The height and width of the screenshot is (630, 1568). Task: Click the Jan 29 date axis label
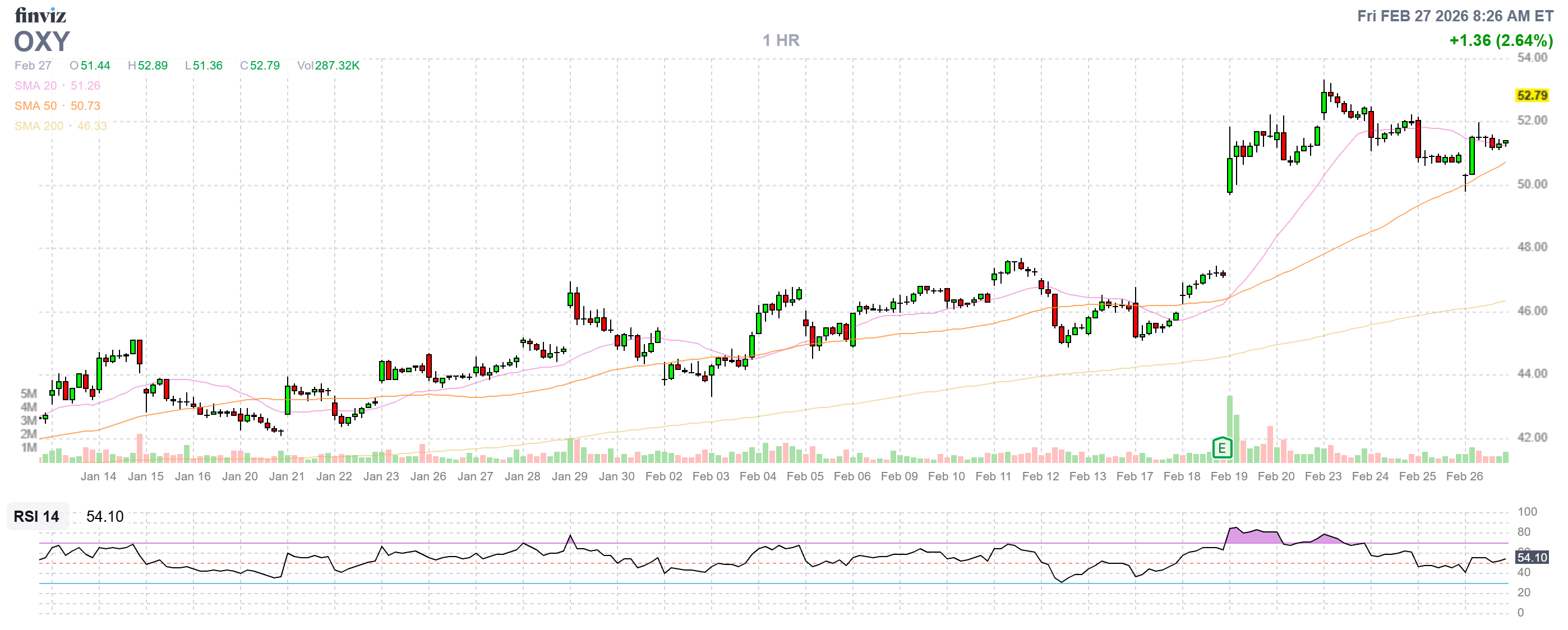point(569,477)
